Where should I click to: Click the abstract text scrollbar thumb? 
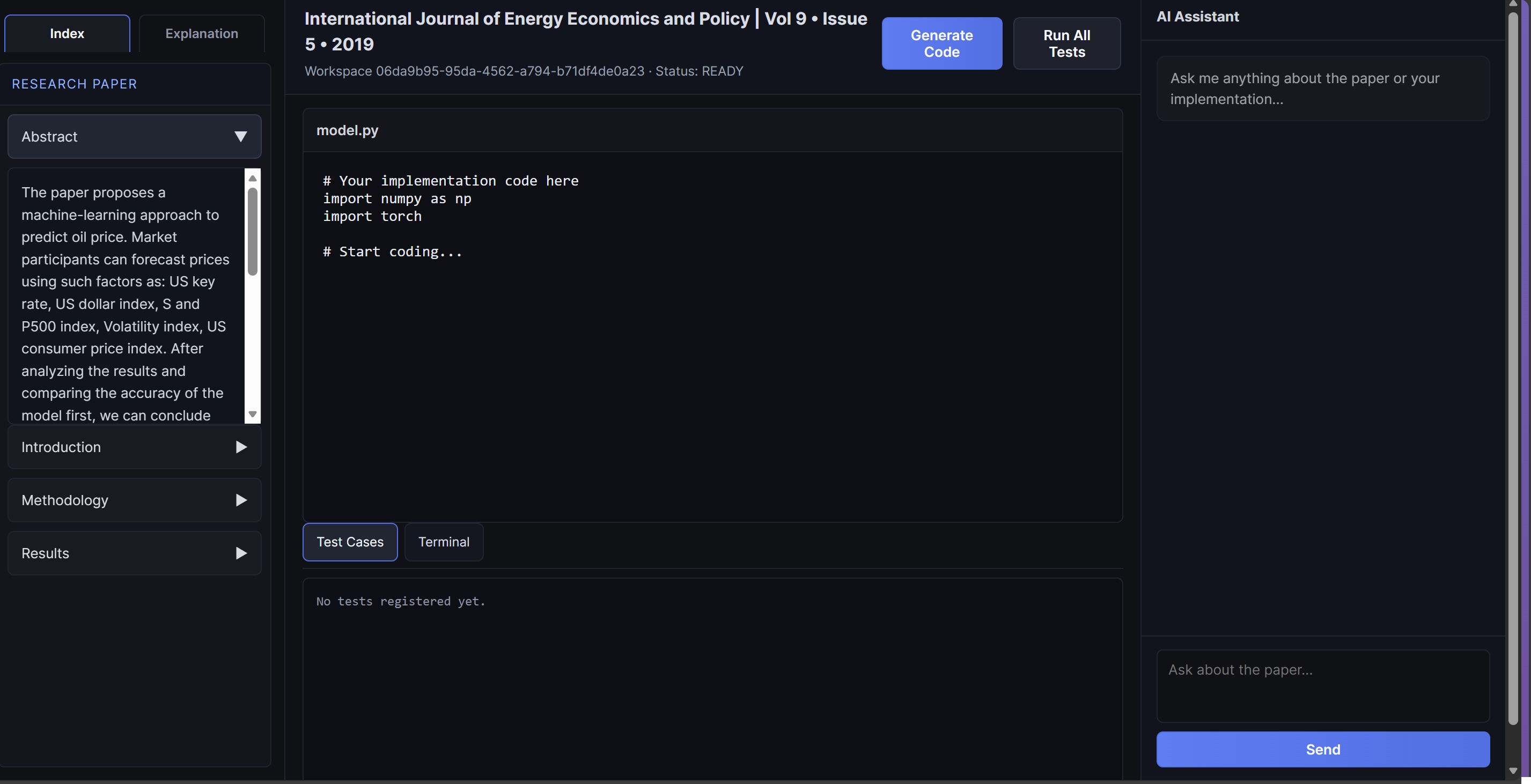[253, 232]
